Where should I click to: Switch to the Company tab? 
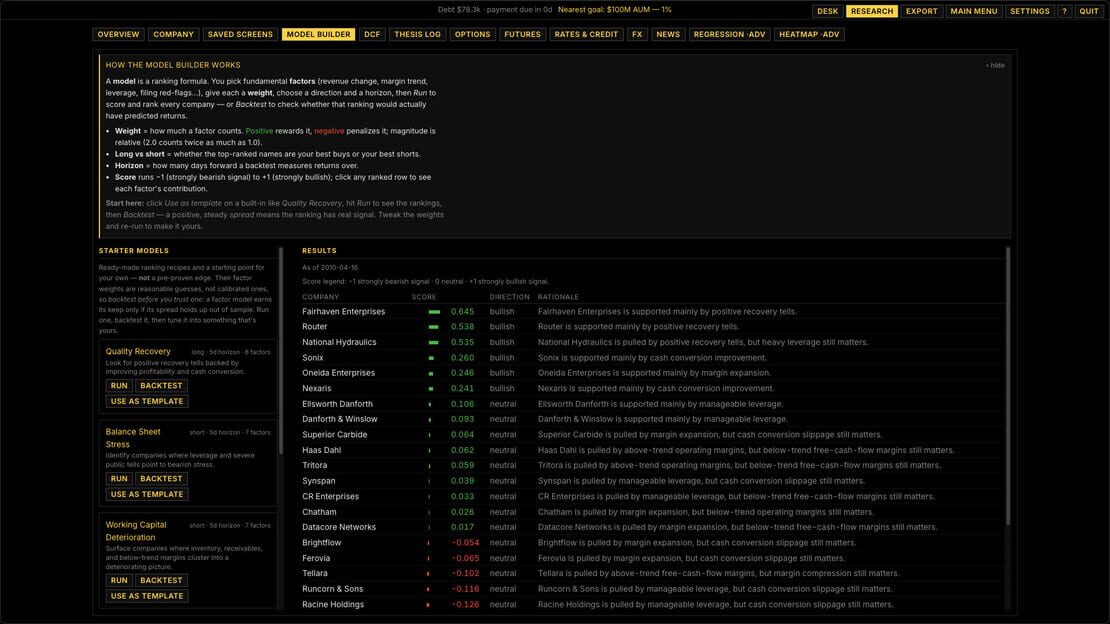coord(173,34)
